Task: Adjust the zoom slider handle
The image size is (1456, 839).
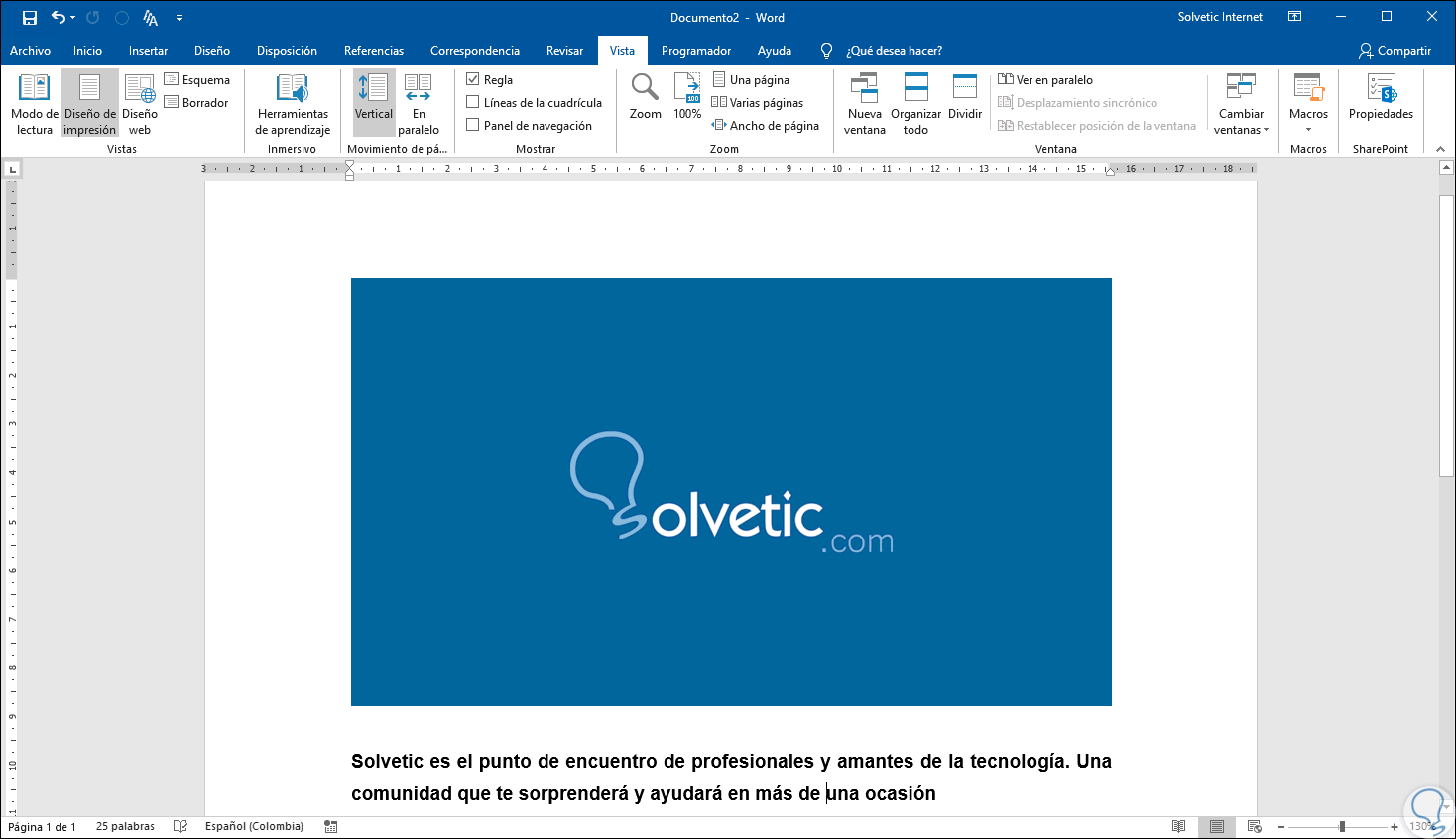Action: pyautogui.click(x=1342, y=827)
